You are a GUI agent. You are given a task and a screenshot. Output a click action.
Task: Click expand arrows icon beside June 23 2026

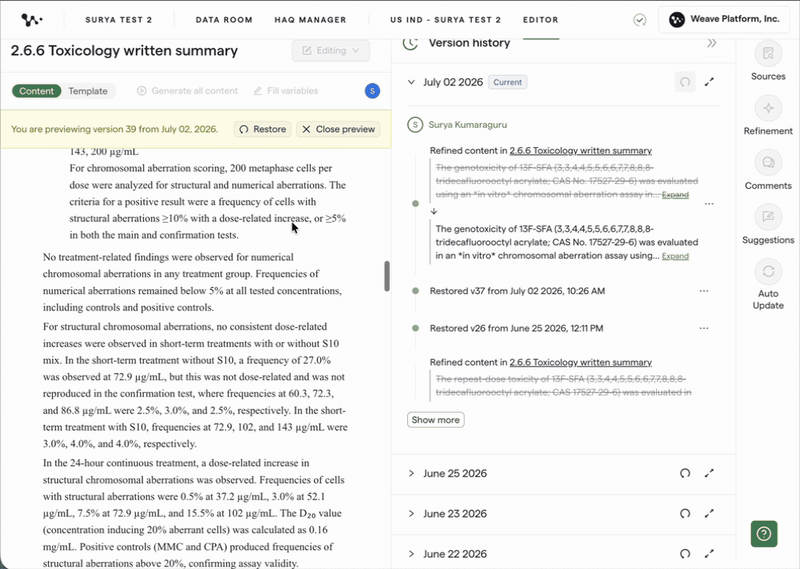pos(709,513)
